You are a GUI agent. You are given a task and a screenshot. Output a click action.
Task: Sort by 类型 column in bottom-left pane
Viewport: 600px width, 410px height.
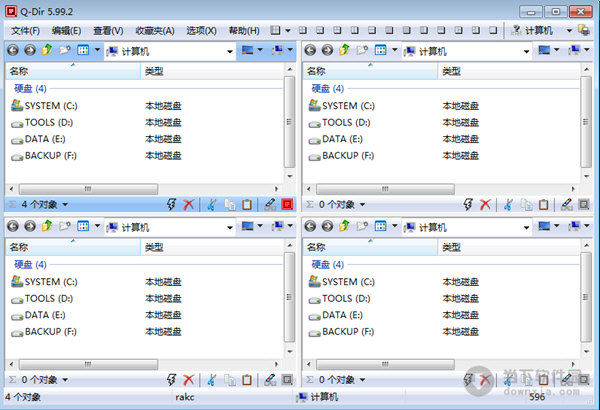212,247
